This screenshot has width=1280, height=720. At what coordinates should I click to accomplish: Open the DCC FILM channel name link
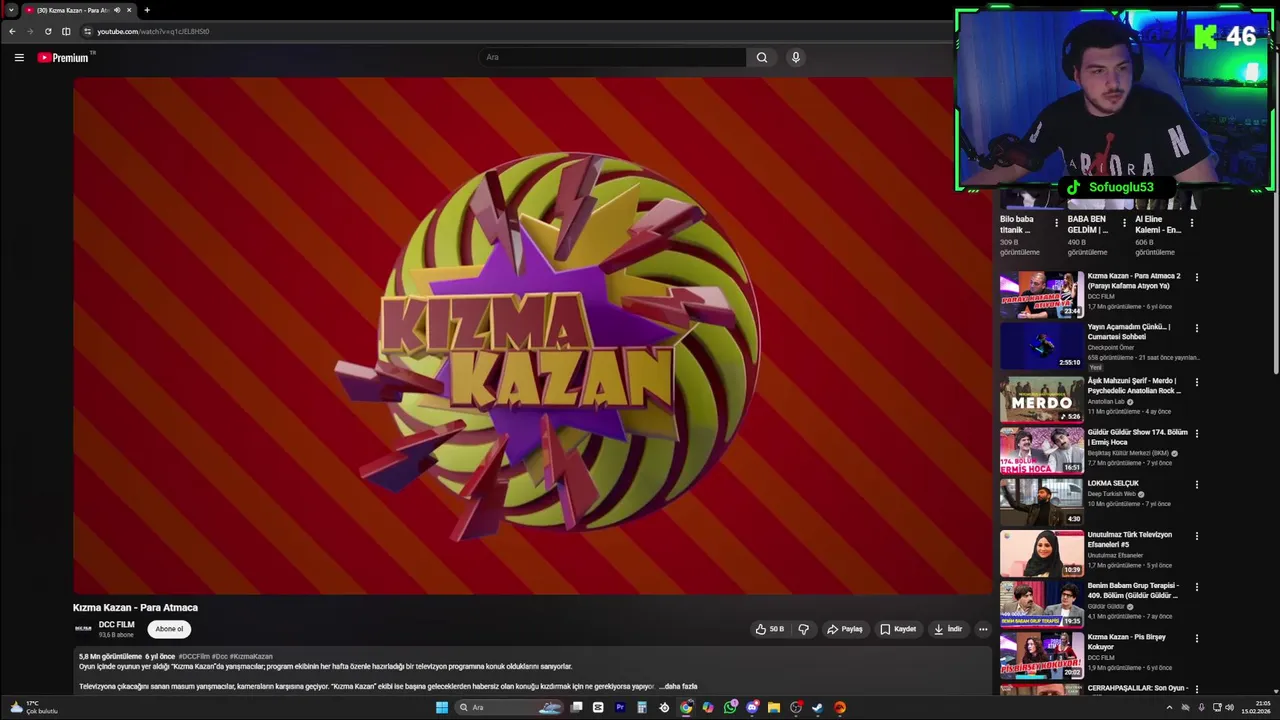click(116, 624)
